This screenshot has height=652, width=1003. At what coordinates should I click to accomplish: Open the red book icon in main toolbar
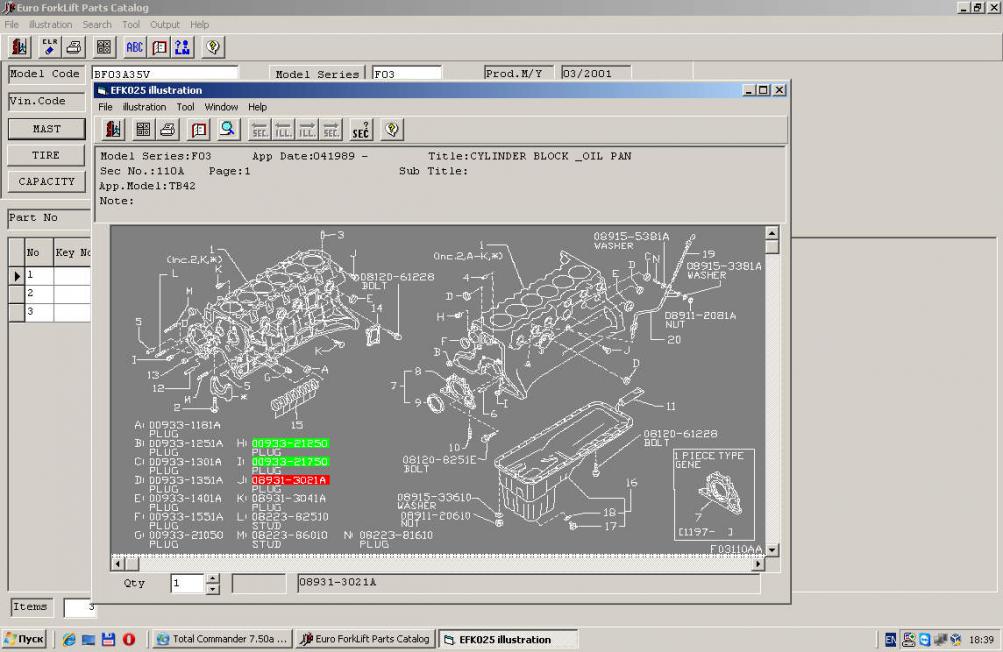pyautogui.click(x=159, y=47)
